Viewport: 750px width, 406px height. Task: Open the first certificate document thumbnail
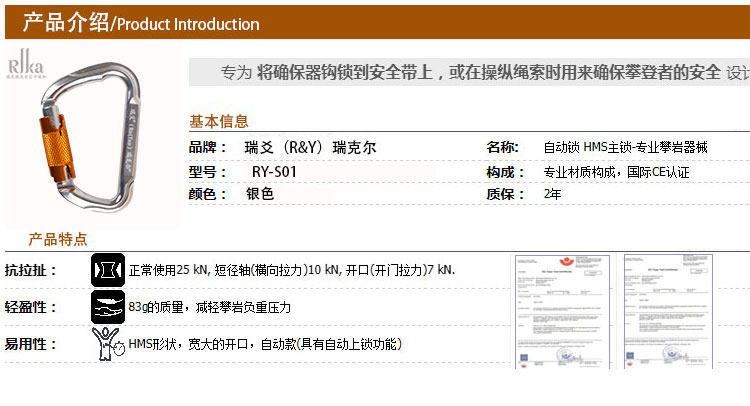[562, 312]
